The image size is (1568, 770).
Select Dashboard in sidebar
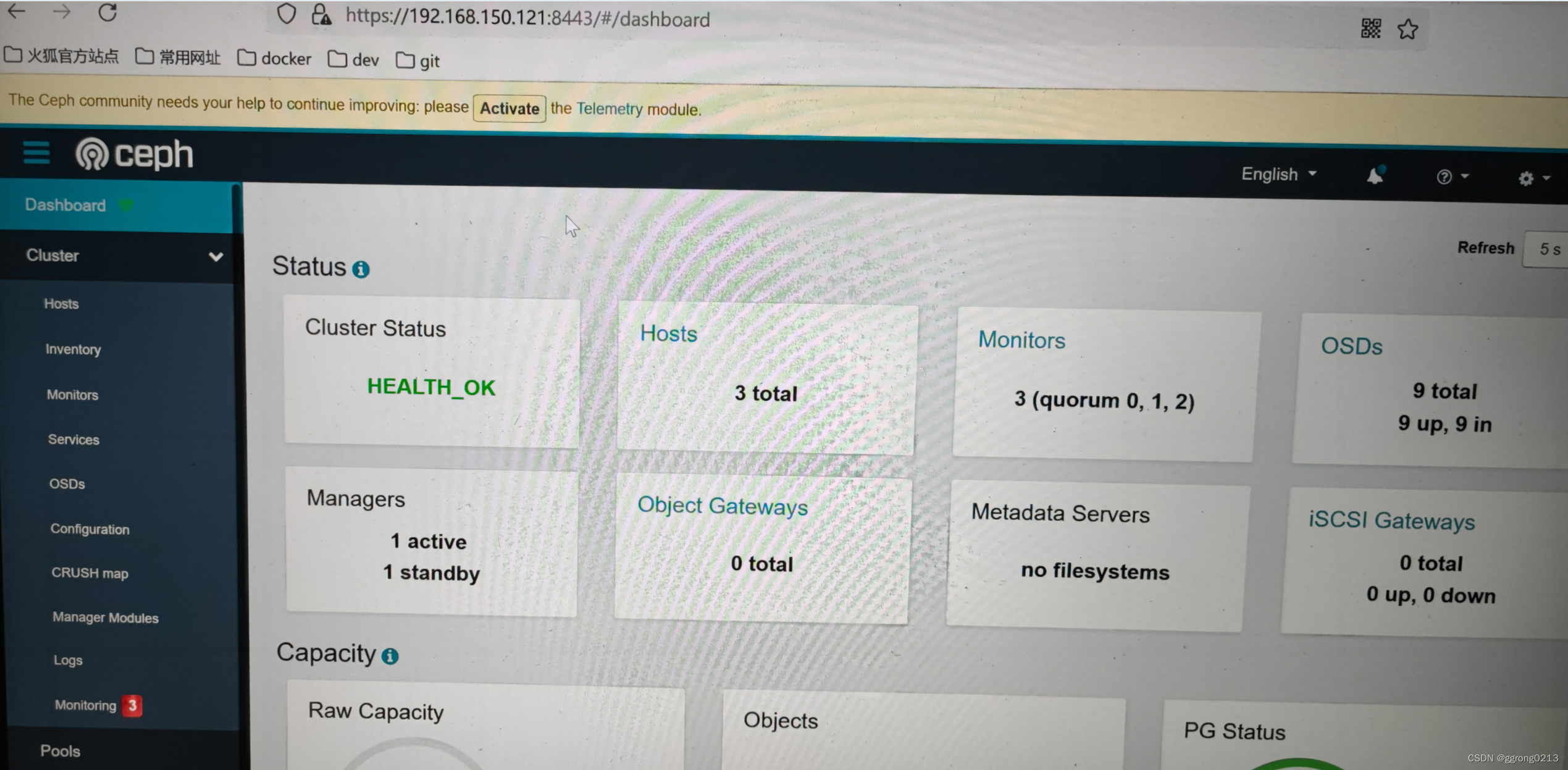click(65, 205)
